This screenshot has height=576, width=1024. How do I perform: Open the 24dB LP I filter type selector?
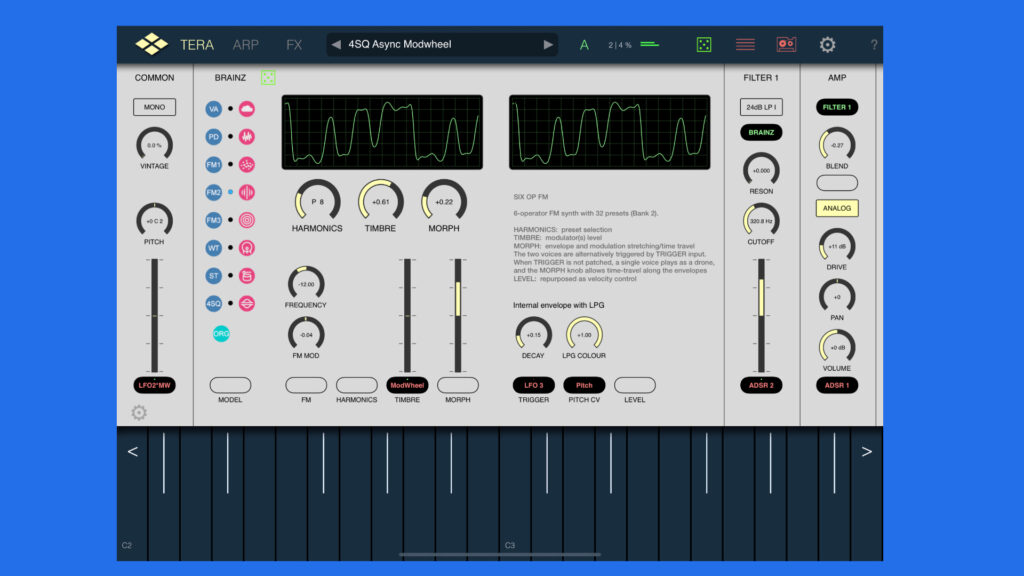[x=760, y=107]
